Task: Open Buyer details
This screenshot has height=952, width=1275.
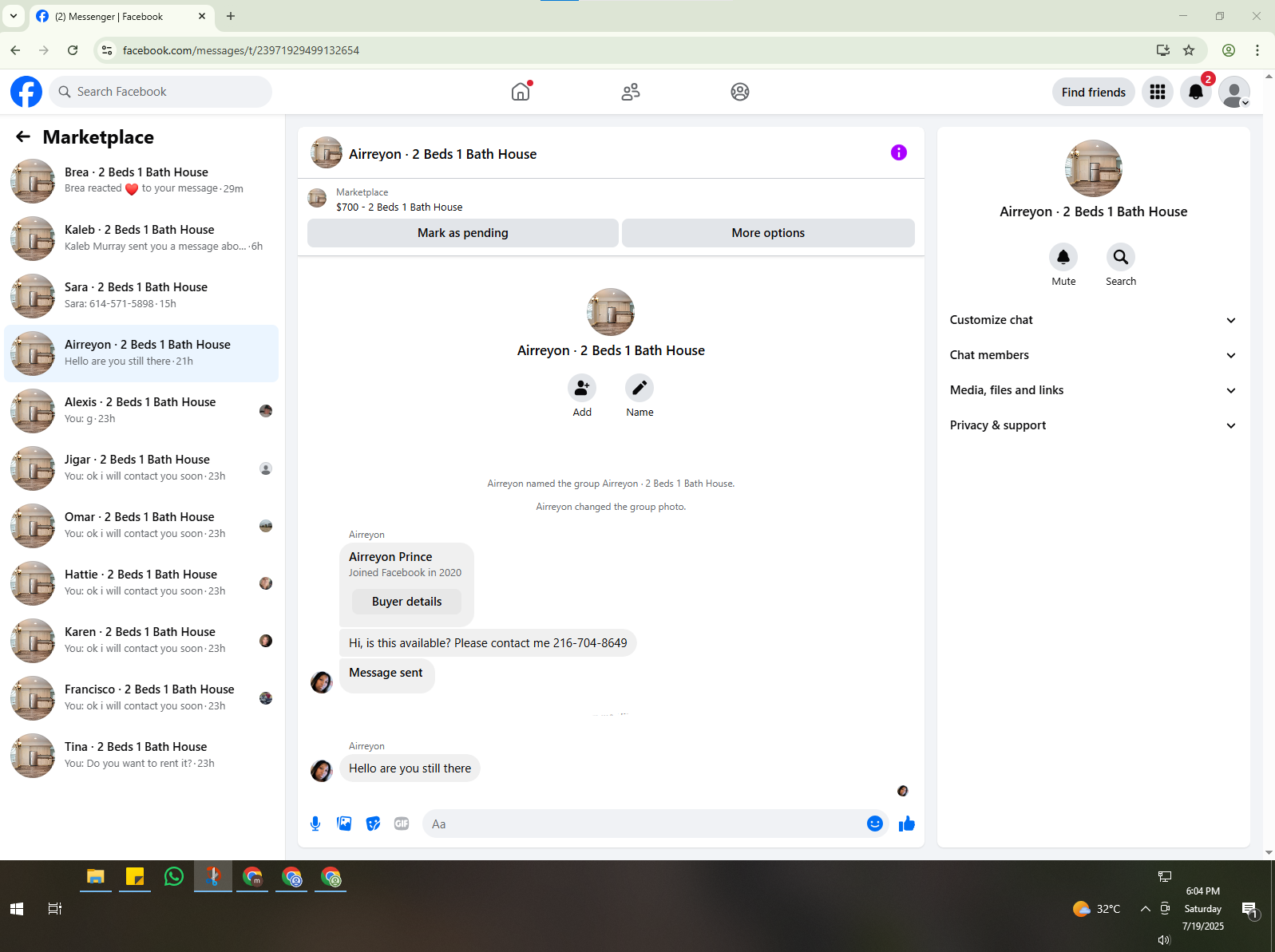Action: pyautogui.click(x=406, y=602)
